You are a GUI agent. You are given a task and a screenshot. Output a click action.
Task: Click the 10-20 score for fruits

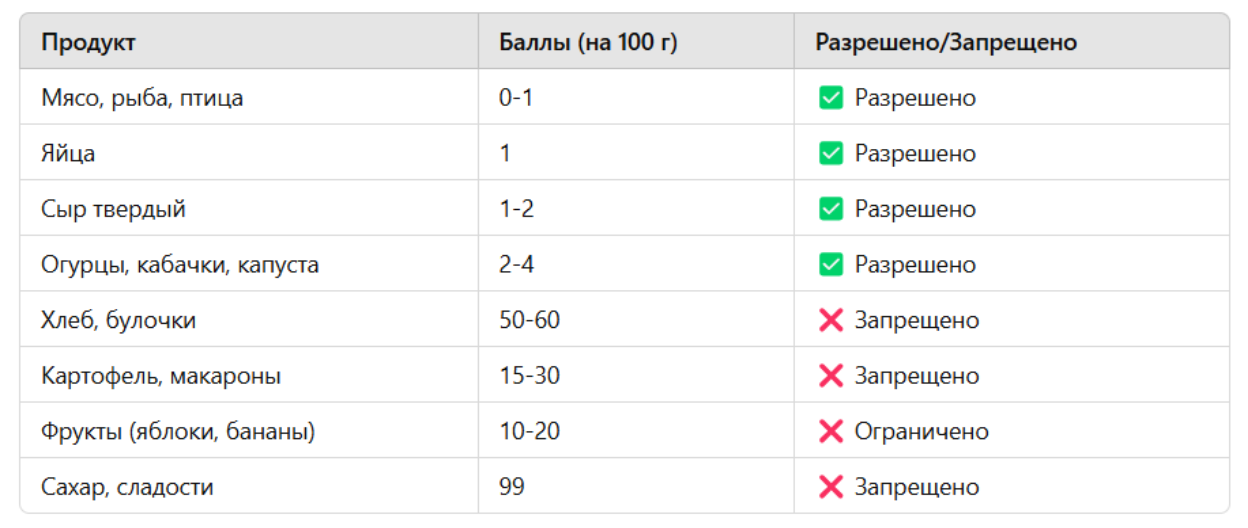click(529, 432)
